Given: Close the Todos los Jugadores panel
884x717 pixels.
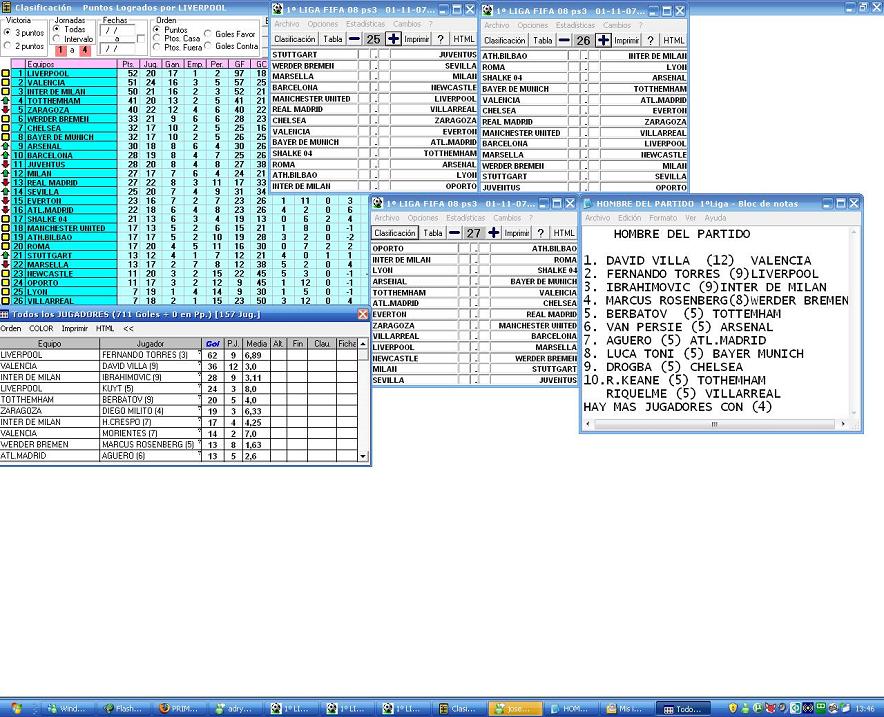Looking at the screenshot, I should 363,314.
